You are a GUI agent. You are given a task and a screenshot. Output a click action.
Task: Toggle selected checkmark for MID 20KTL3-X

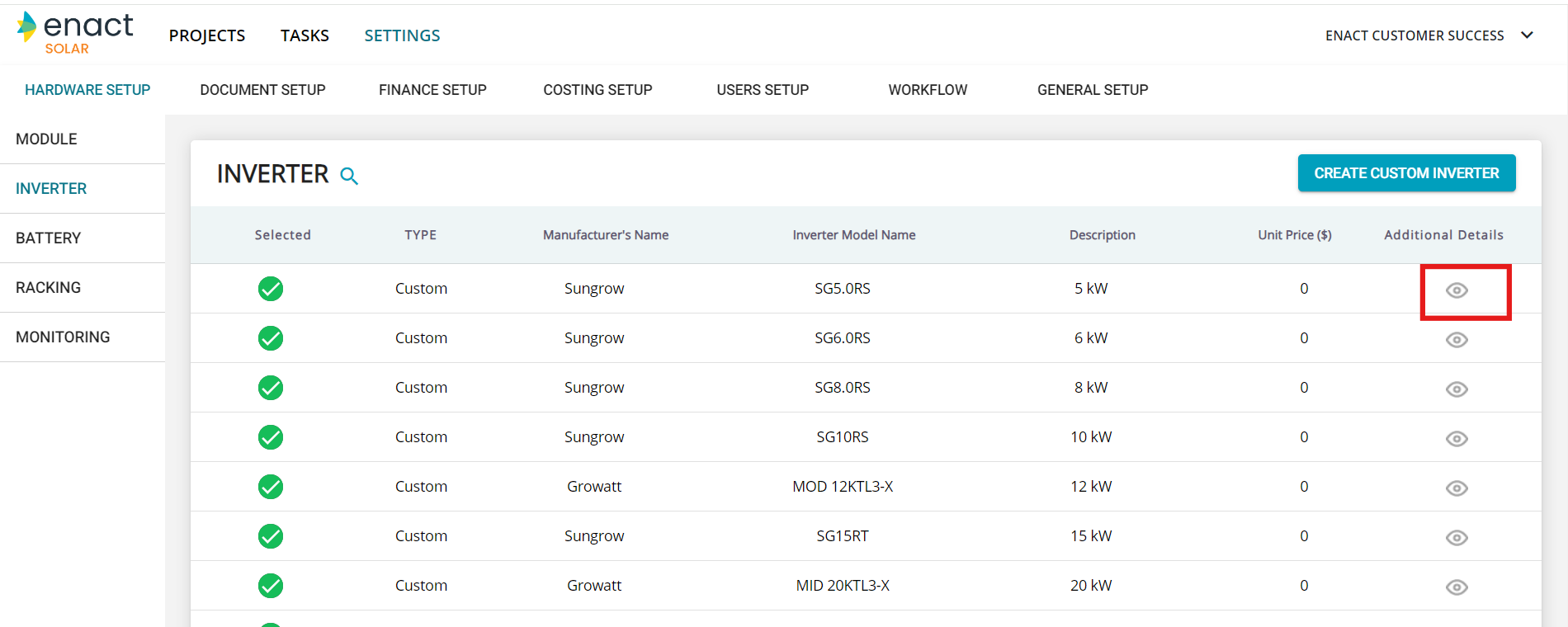pos(271,586)
